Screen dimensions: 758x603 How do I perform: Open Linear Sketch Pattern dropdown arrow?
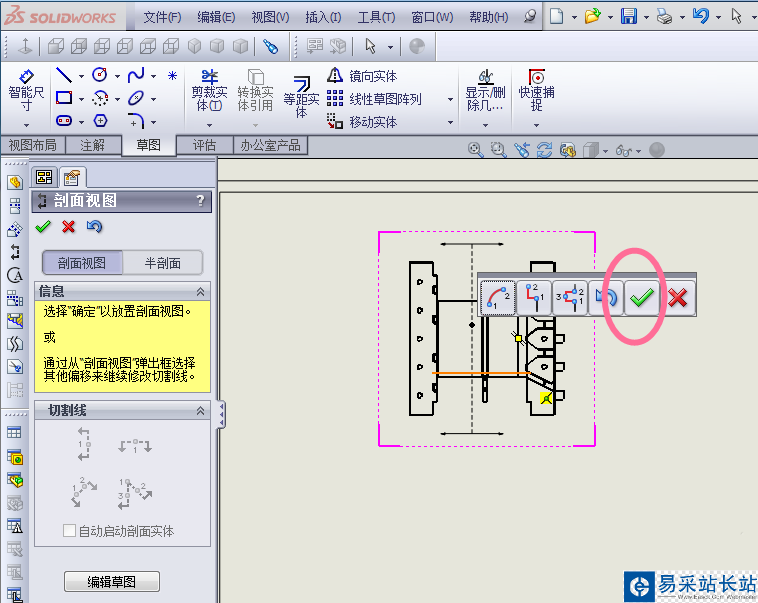[450, 99]
